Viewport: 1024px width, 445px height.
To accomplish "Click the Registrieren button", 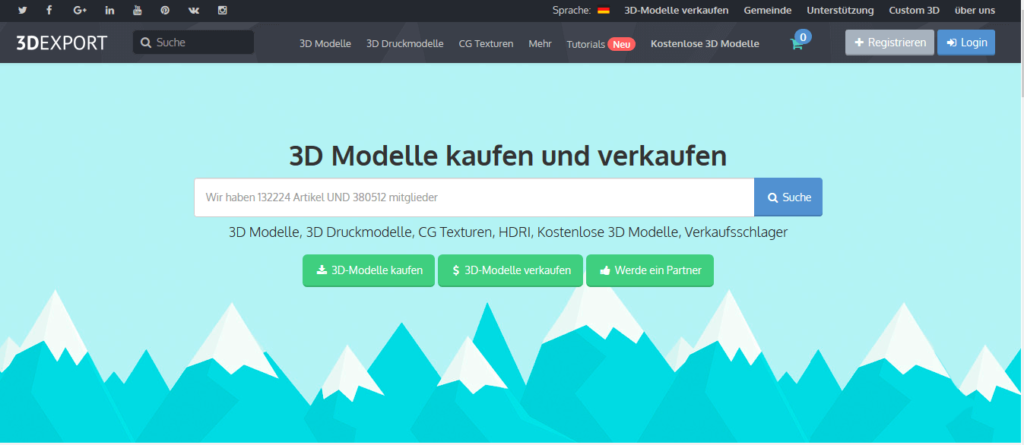I will (889, 42).
